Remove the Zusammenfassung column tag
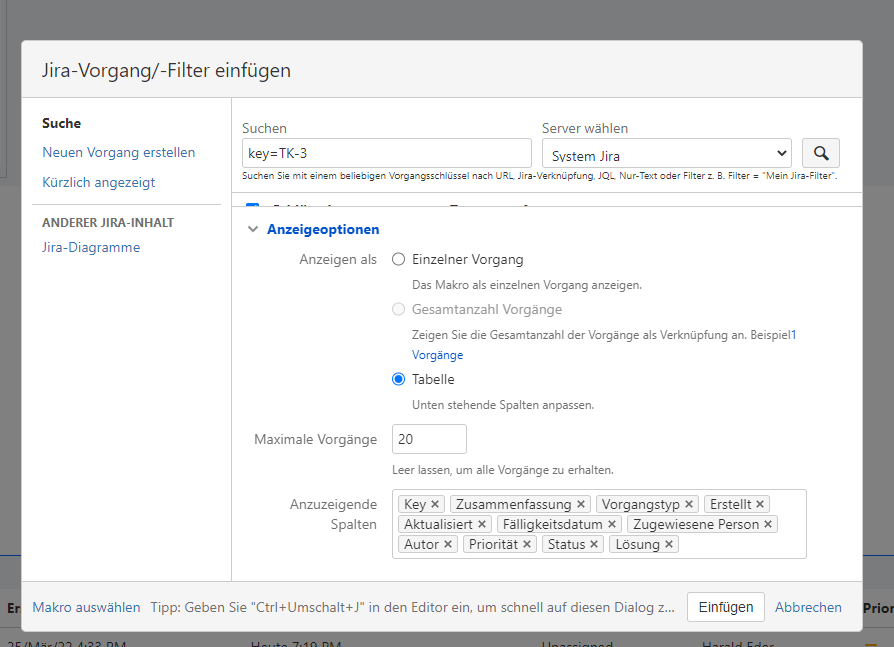The image size is (894, 647). [581, 504]
